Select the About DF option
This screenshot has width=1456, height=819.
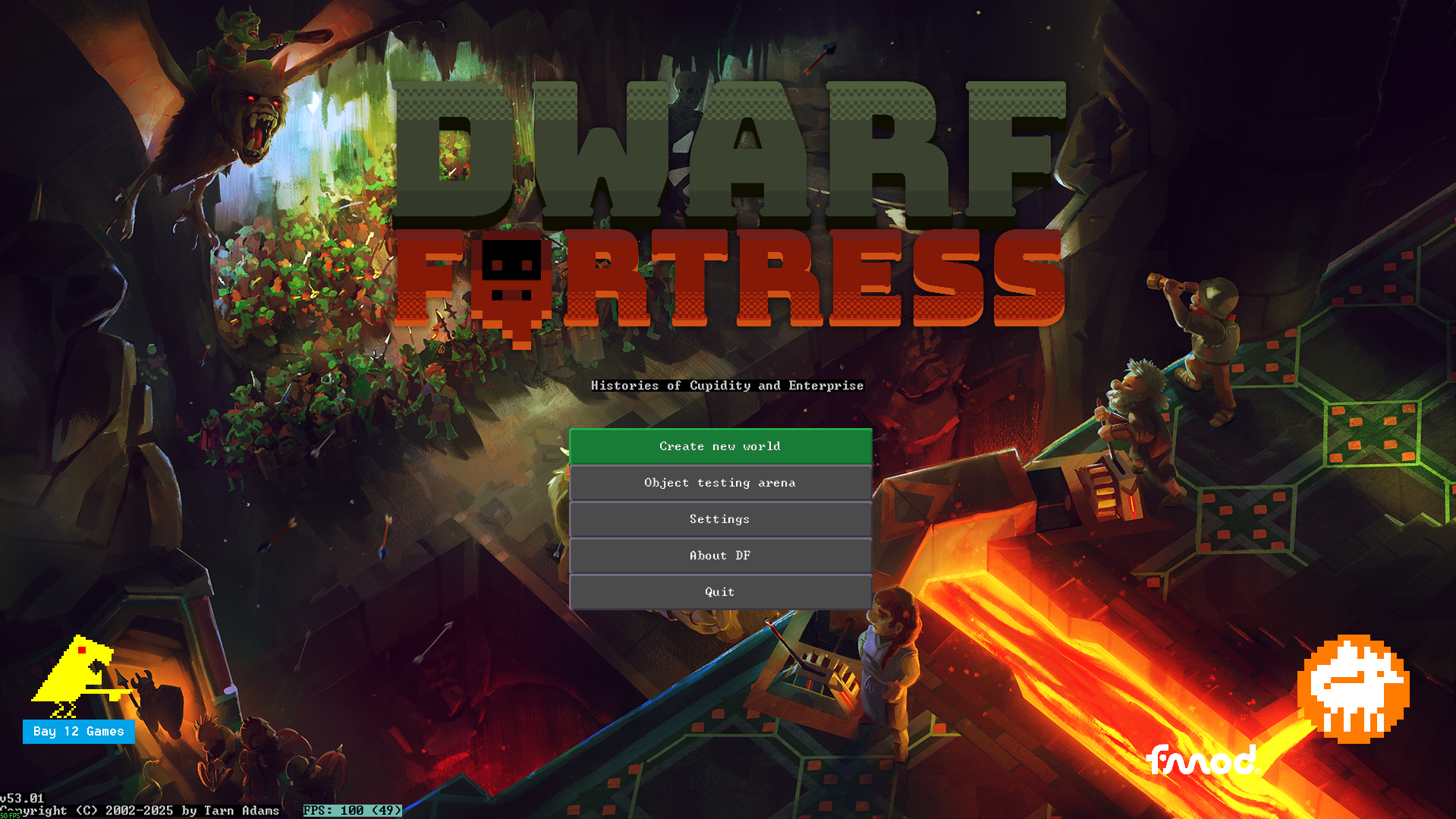(x=720, y=556)
